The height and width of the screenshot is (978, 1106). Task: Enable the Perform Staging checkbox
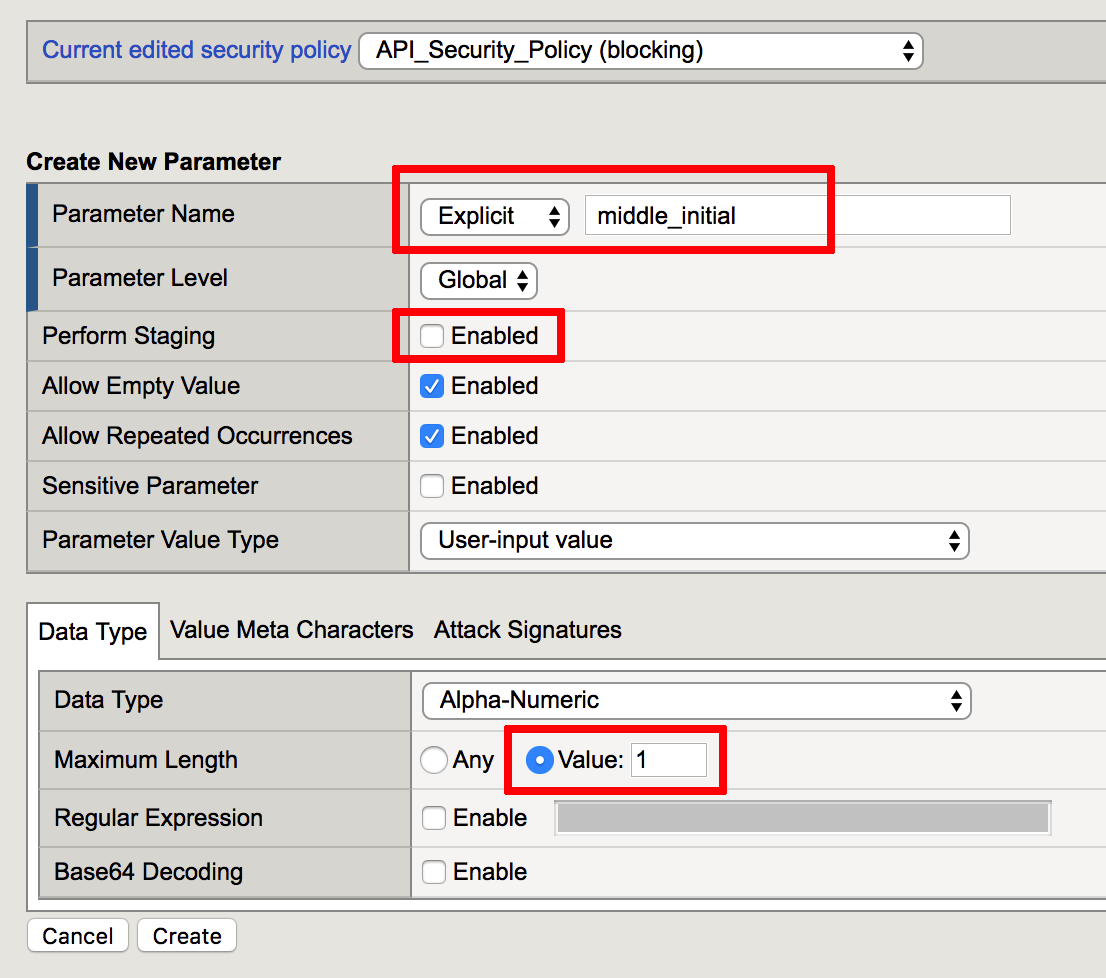click(432, 336)
